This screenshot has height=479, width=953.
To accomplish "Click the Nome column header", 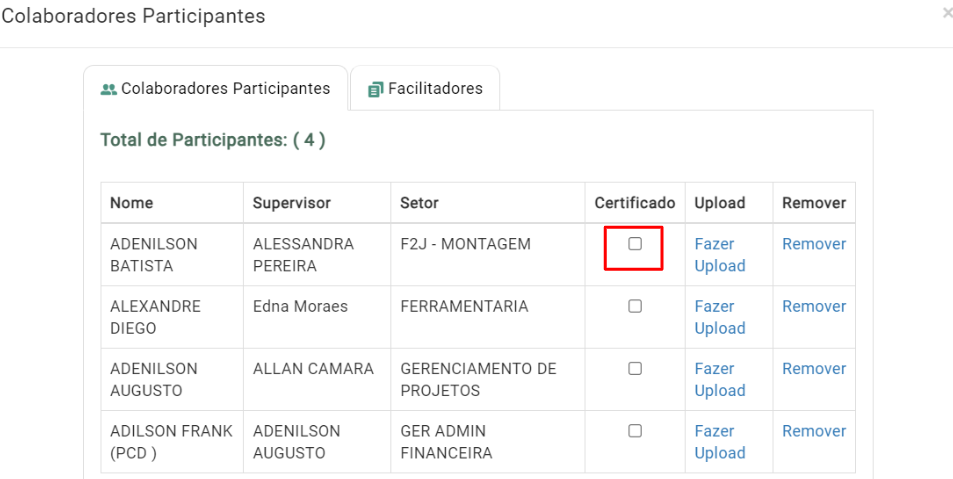I will 131,203.
